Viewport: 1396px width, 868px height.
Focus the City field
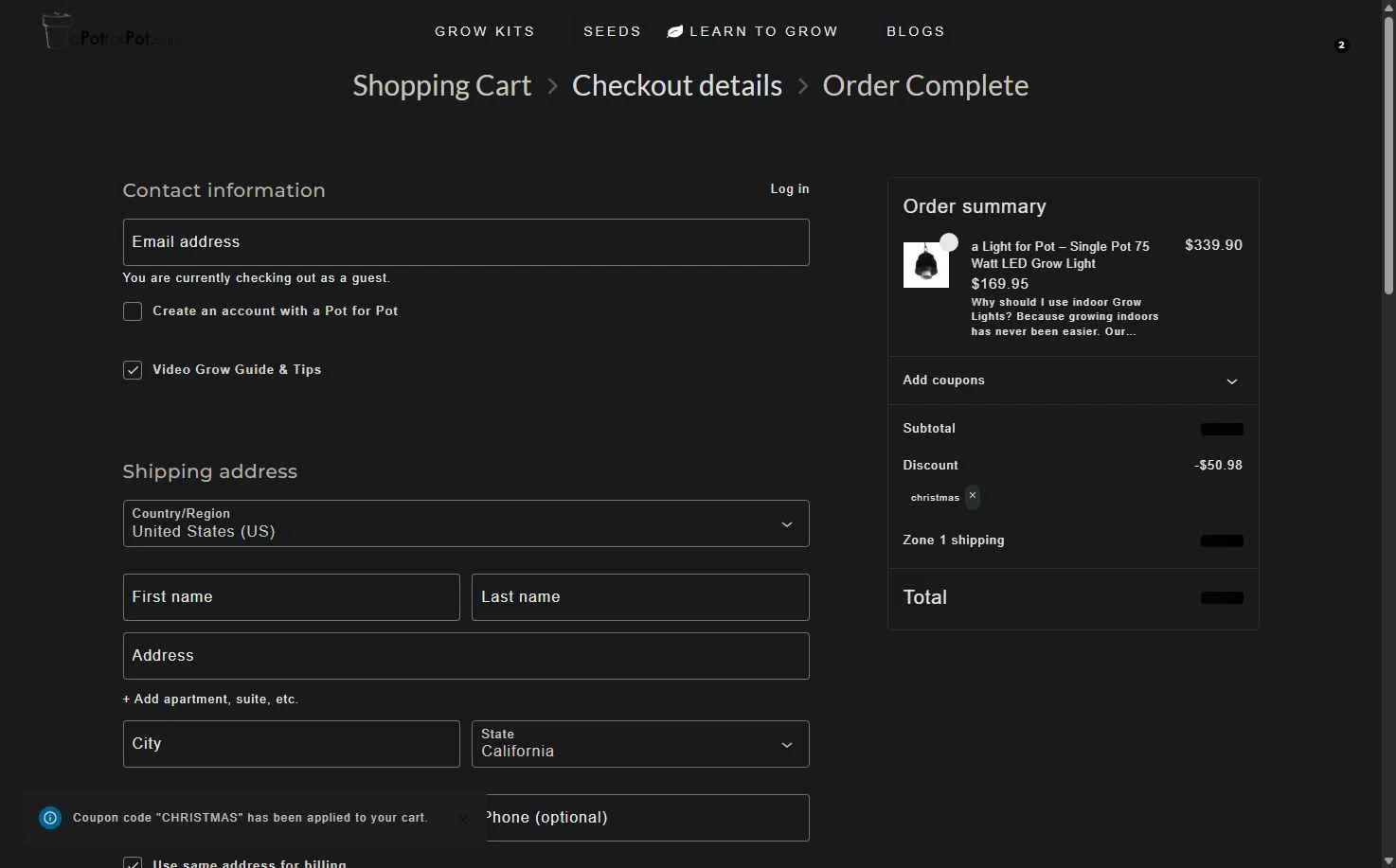(x=292, y=744)
